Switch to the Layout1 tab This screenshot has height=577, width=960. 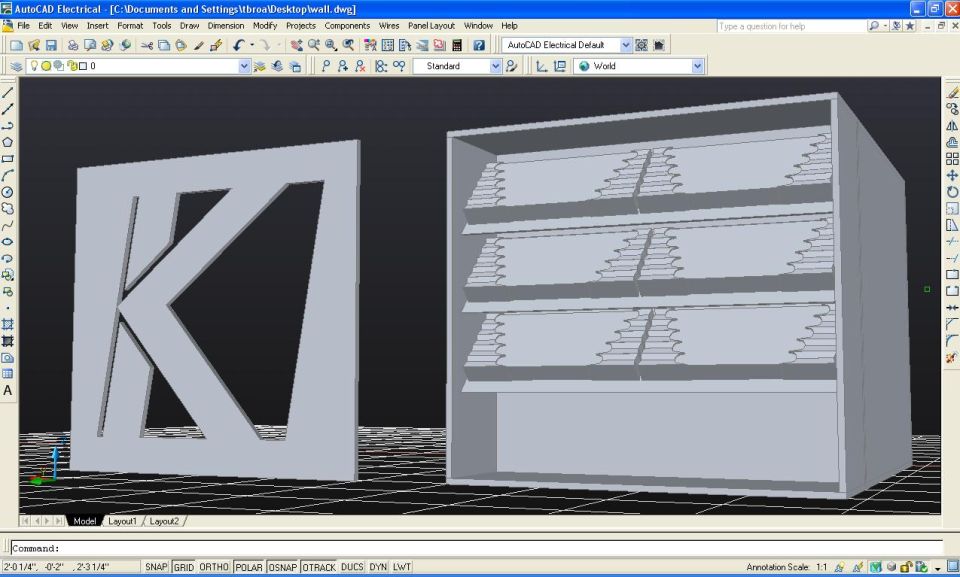[x=122, y=521]
